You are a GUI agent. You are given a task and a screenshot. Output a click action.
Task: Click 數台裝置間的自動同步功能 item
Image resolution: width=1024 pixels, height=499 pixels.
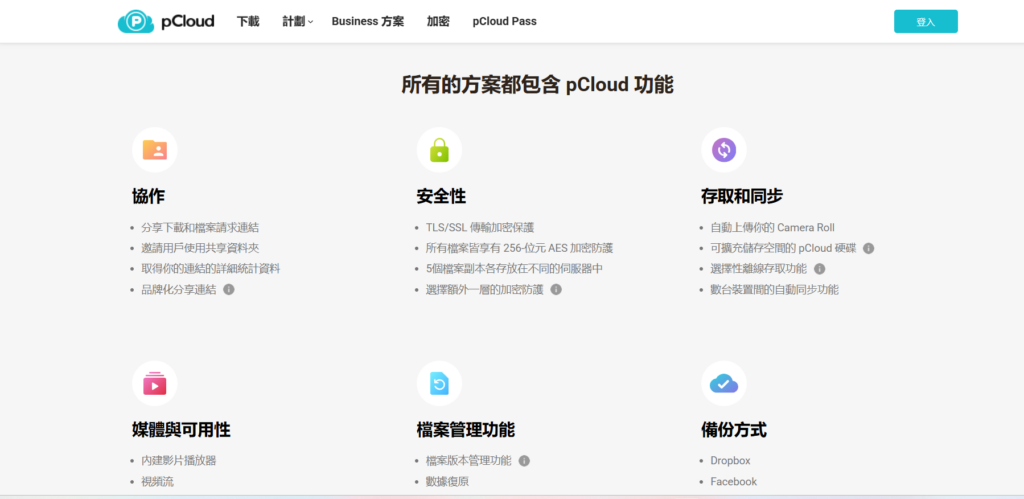[775, 289]
